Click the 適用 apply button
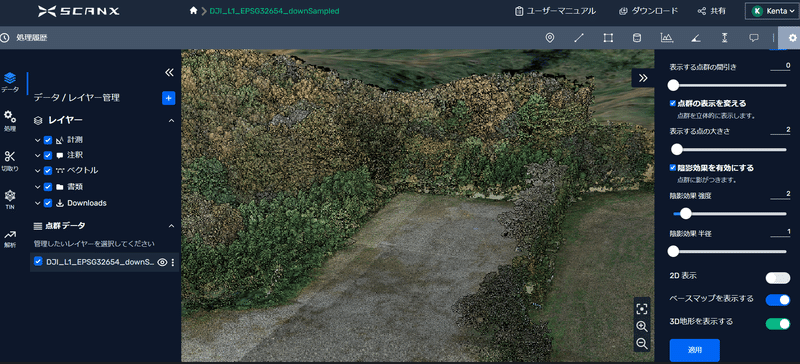Screen dimensions: 800x364 point(694,350)
